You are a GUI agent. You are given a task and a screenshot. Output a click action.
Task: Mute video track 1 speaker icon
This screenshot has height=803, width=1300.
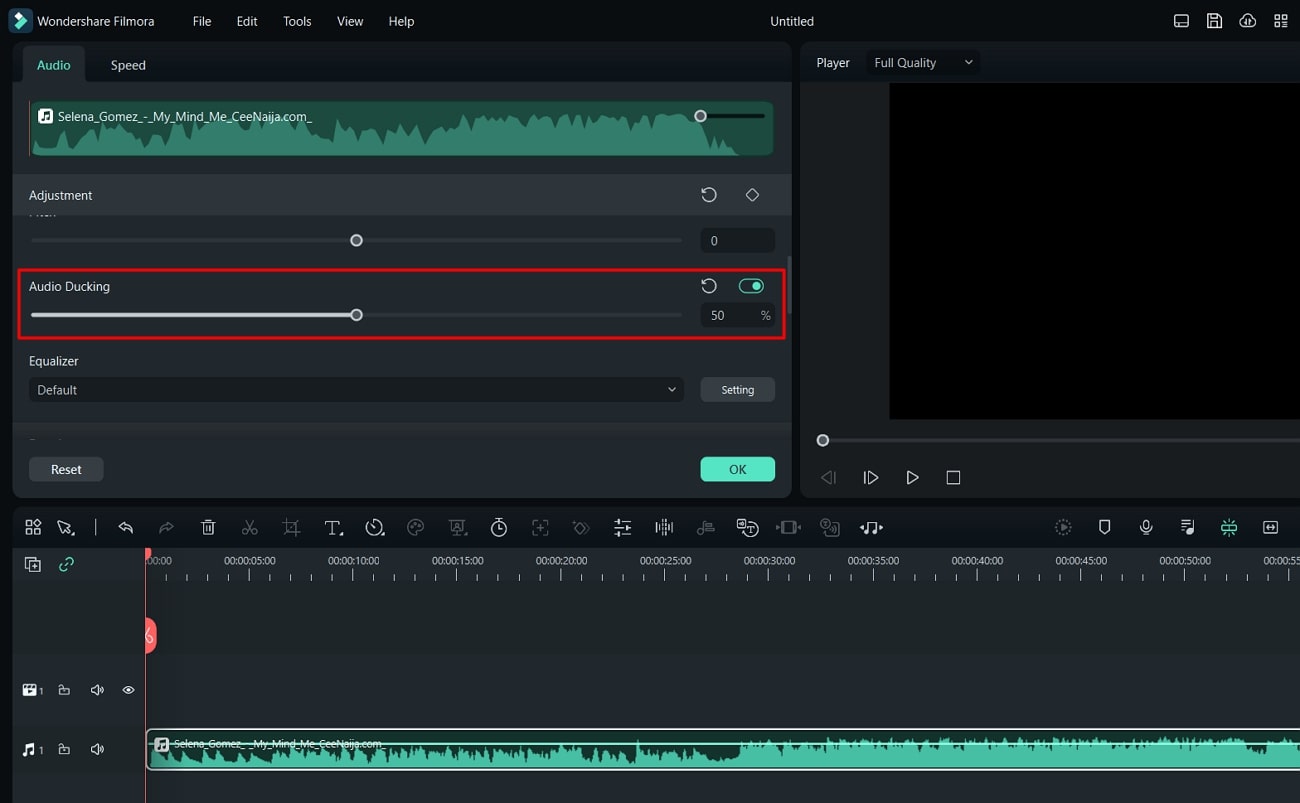coord(97,690)
